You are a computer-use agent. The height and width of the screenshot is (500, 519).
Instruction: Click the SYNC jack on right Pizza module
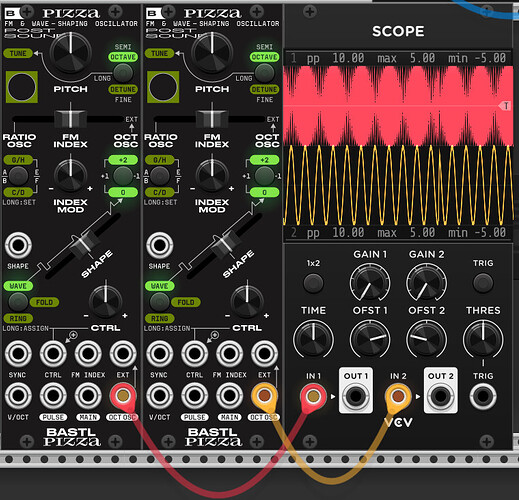[x=160, y=354]
